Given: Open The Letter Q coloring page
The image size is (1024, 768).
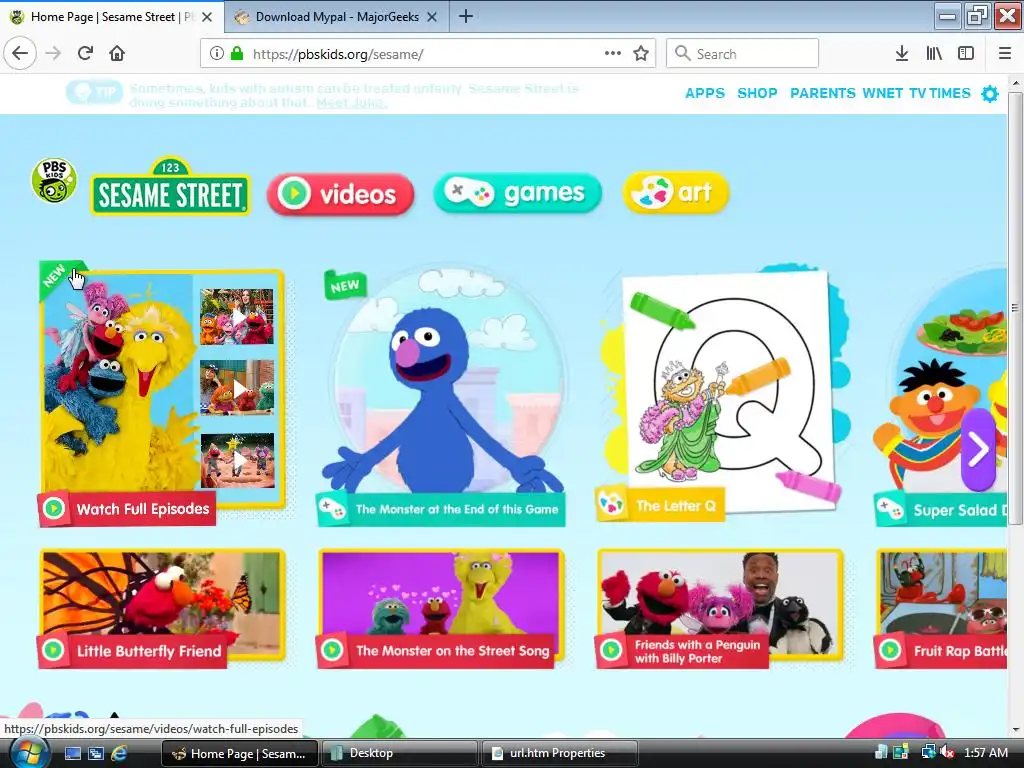Looking at the screenshot, I should 720,392.
